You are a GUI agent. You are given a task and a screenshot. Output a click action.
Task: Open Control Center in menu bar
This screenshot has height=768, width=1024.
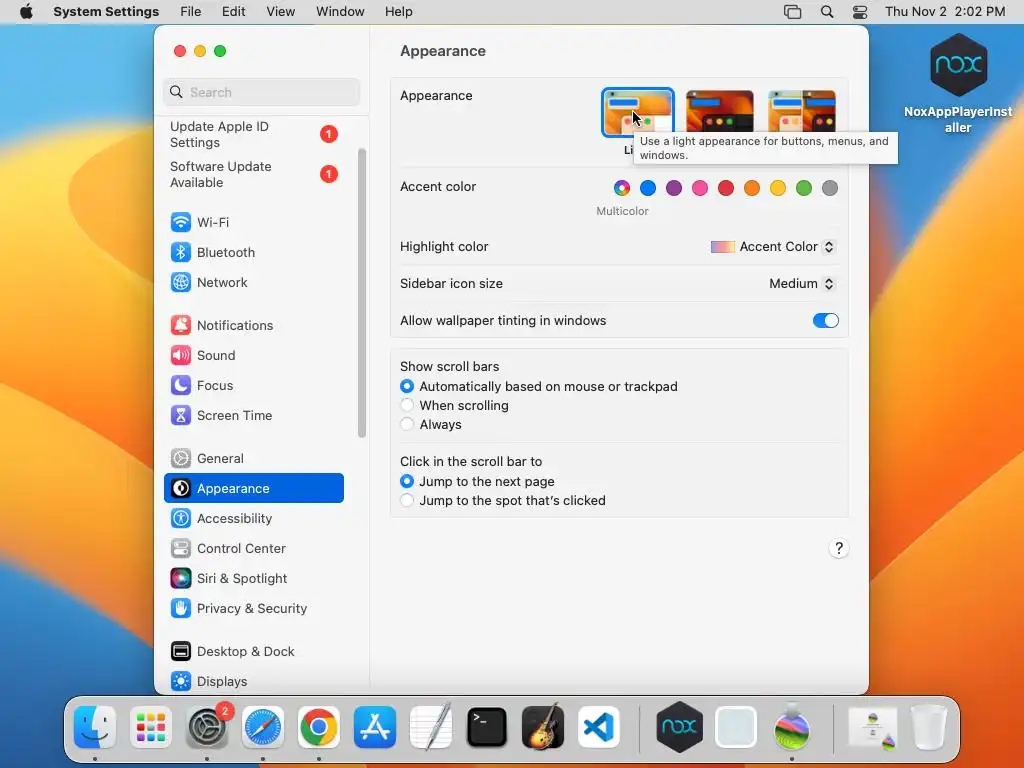(x=860, y=12)
